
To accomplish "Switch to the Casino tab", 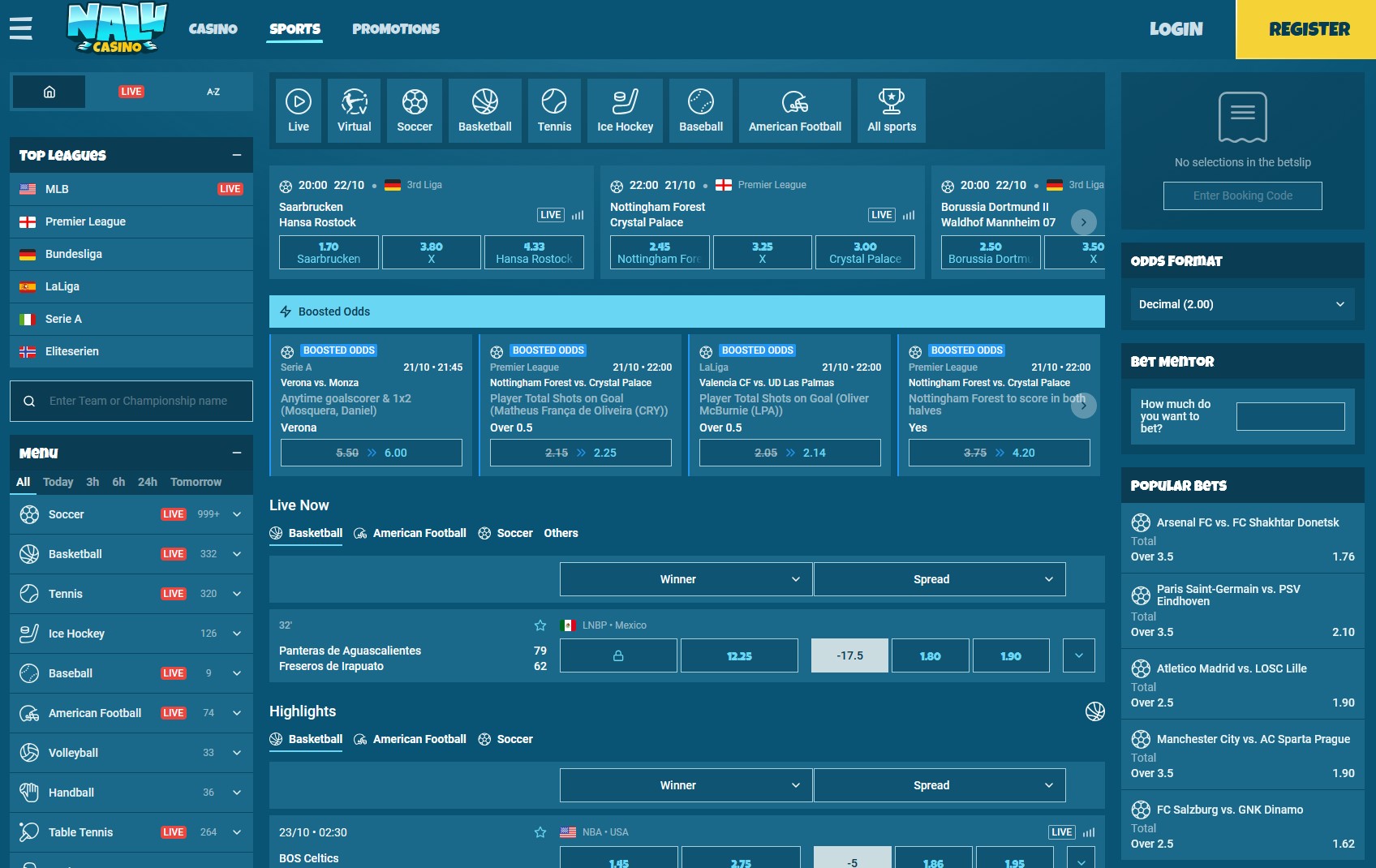I will pyautogui.click(x=213, y=29).
